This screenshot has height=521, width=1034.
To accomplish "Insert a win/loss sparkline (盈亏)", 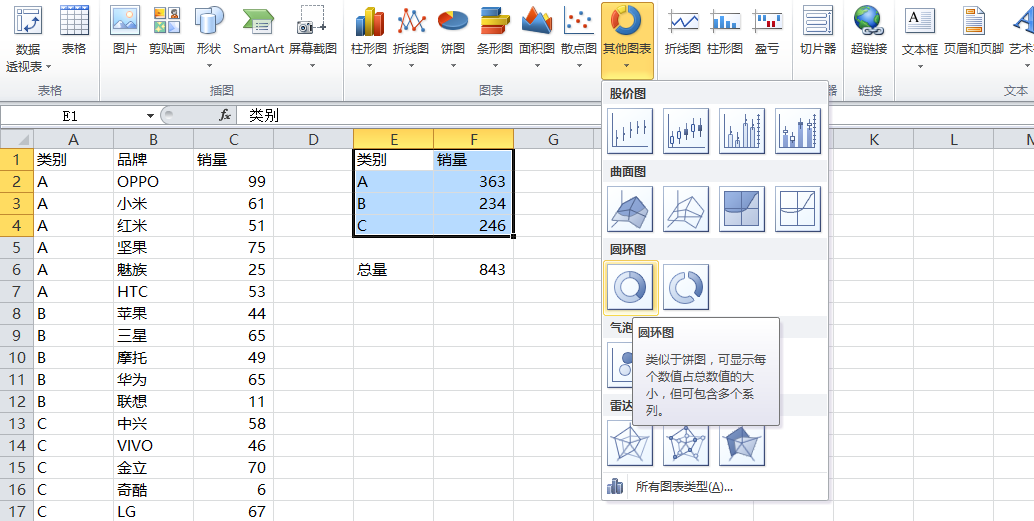I will [x=767, y=32].
